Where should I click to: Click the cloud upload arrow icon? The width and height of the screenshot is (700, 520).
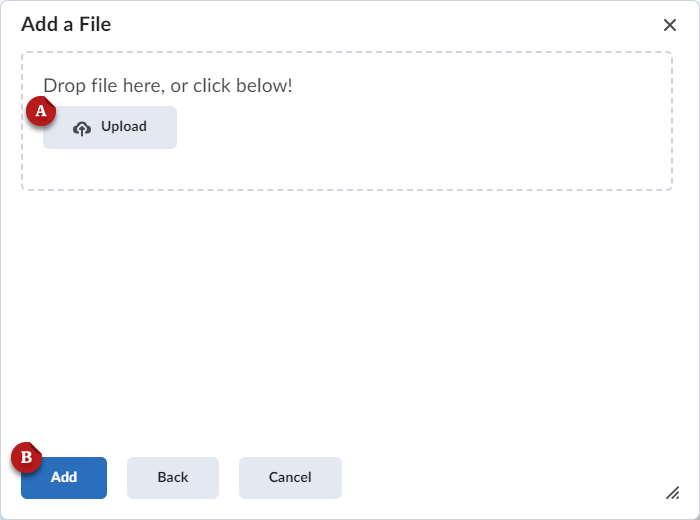coord(82,128)
